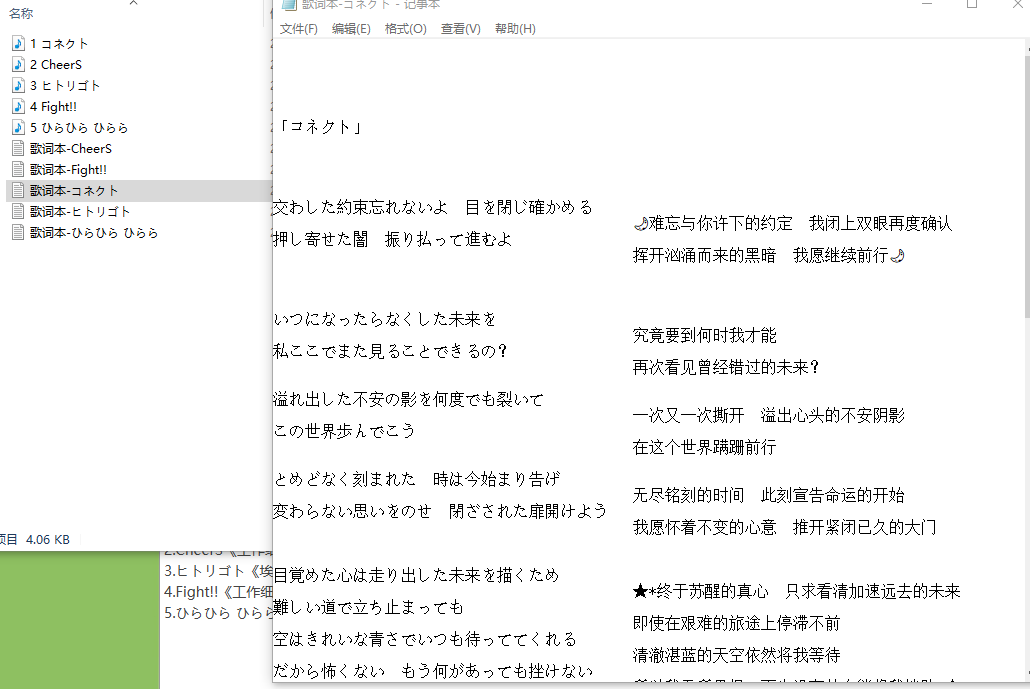
Task: Select the highlighted file 歌词本-コネクト
Action: click(74, 190)
